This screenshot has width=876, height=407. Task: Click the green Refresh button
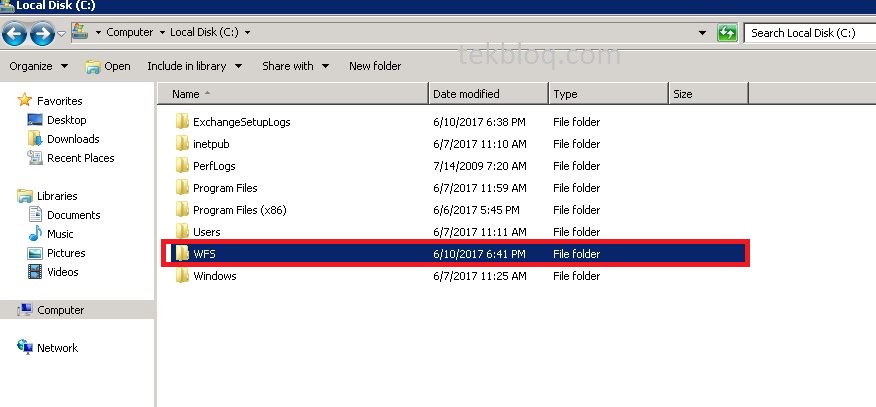pyautogui.click(x=727, y=33)
